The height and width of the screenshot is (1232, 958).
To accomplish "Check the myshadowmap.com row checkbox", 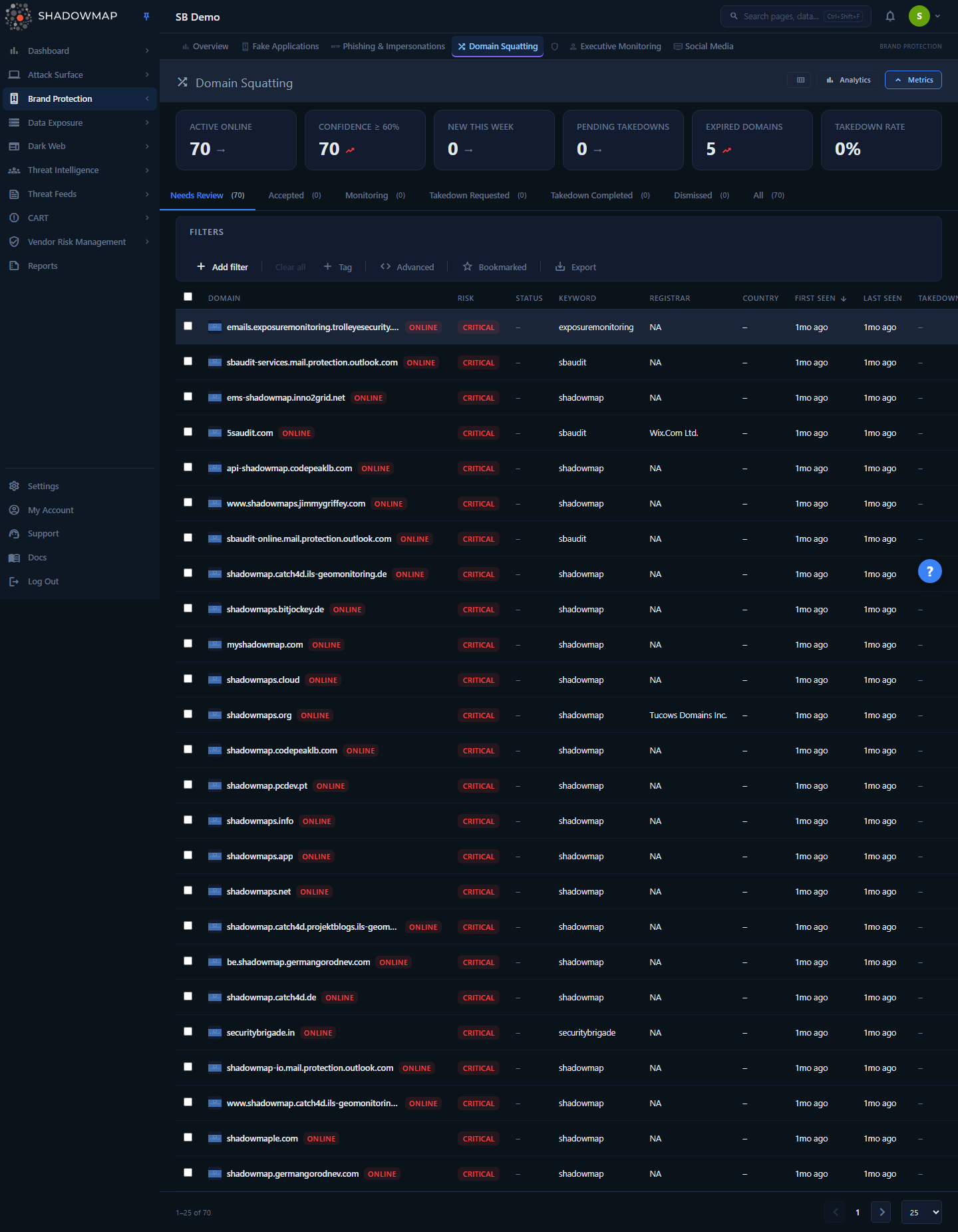I will pyautogui.click(x=188, y=644).
